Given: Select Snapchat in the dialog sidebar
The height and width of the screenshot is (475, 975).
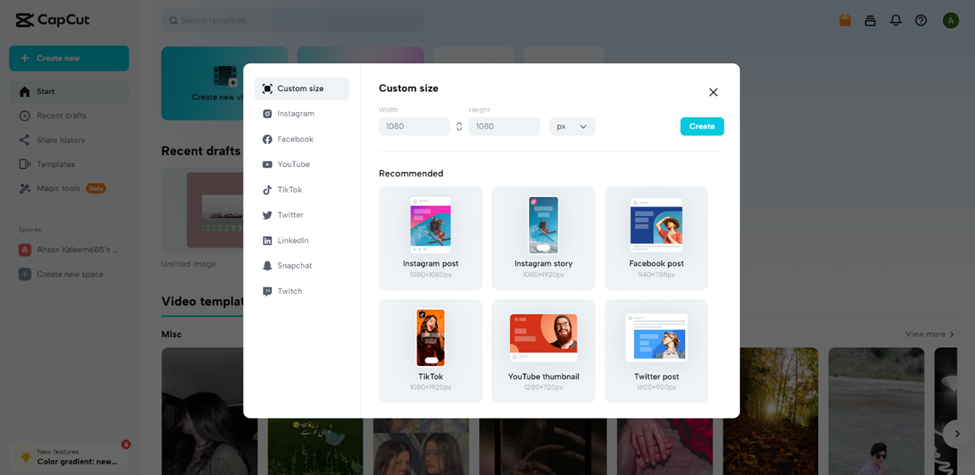Looking at the screenshot, I should pos(302,265).
